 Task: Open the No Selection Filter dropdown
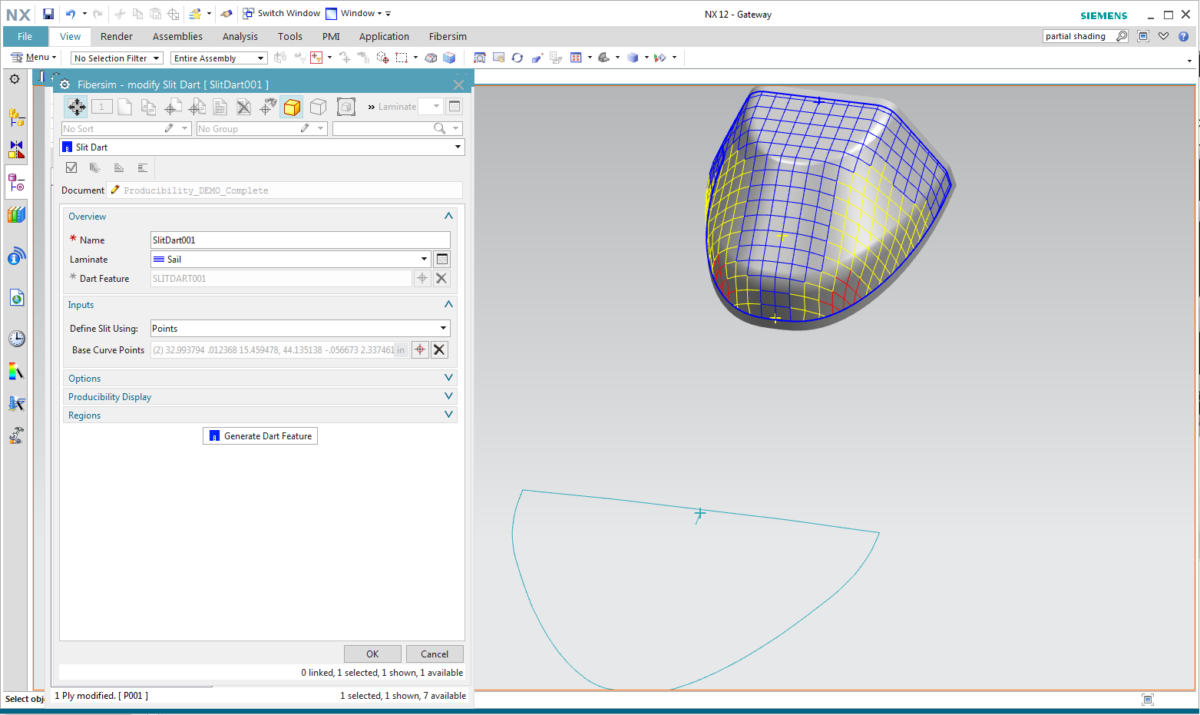coord(117,58)
